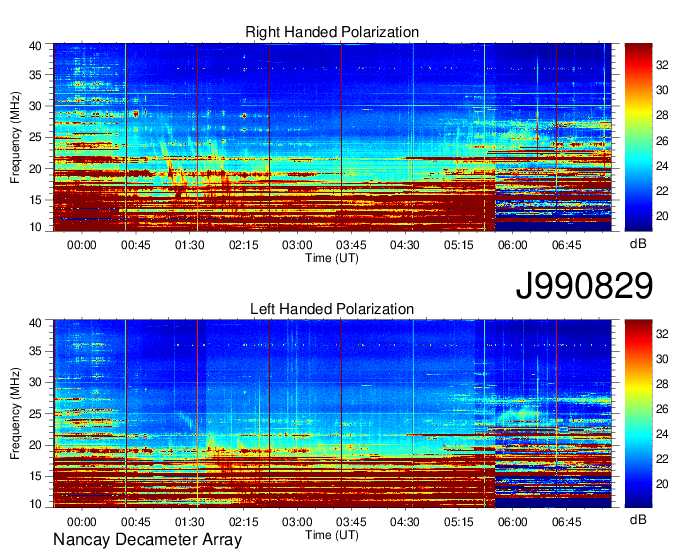Click "Time (UT)" label under Left Handed plot
This screenshot has width=680, height=552.
tap(332, 535)
